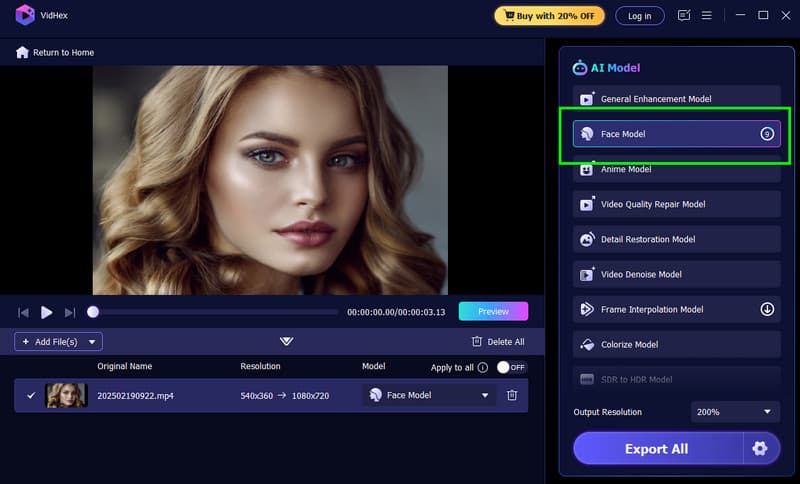This screenshot has height=484, width=800.
Task: Uncheck the 202502190922.mp4 file checkmark
Action: [31, 395]
